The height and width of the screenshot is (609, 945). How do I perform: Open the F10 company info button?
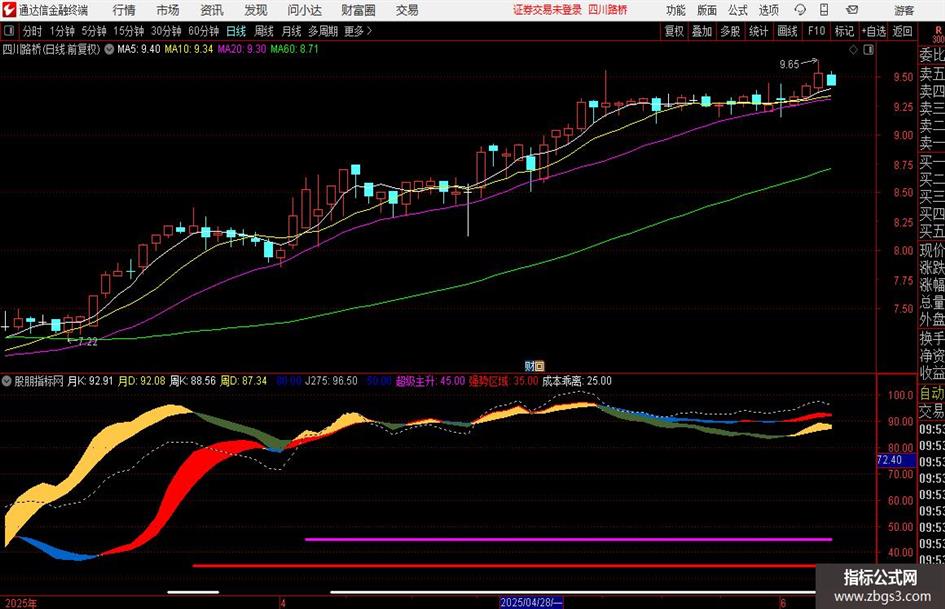pos(816,31)
